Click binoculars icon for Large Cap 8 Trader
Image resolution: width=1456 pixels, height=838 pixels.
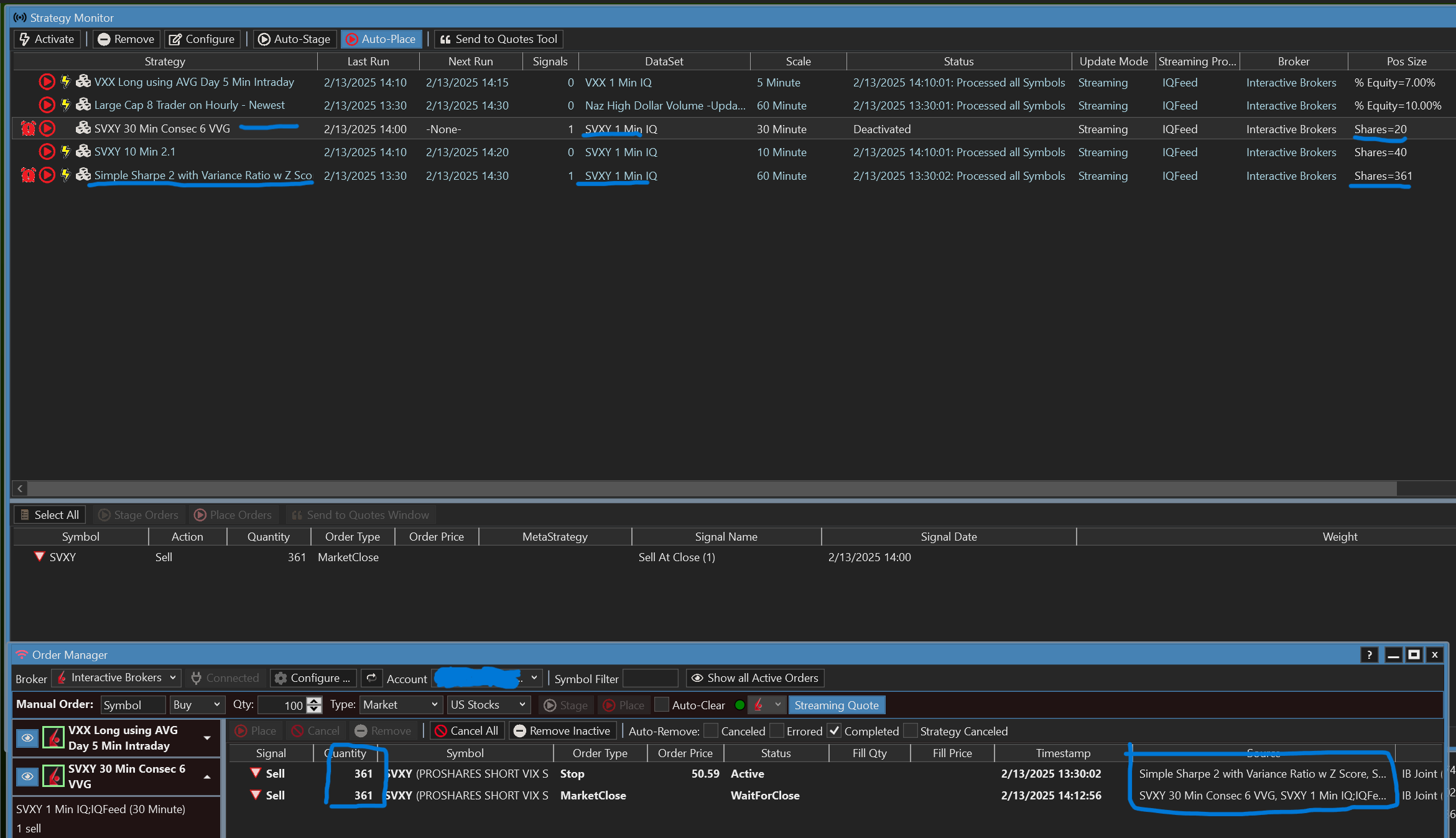(x=83, y=105)
